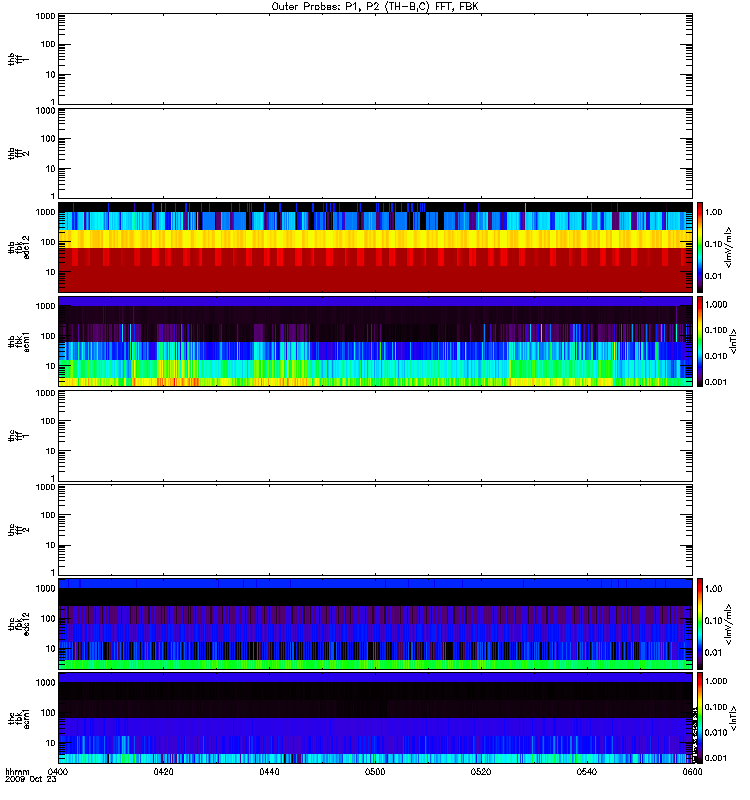The width and height of the screenshot is (750, 800).
Task: Click '0.001' on the thb scm1 colorbar scale
Action: click(x=716, y=382)
